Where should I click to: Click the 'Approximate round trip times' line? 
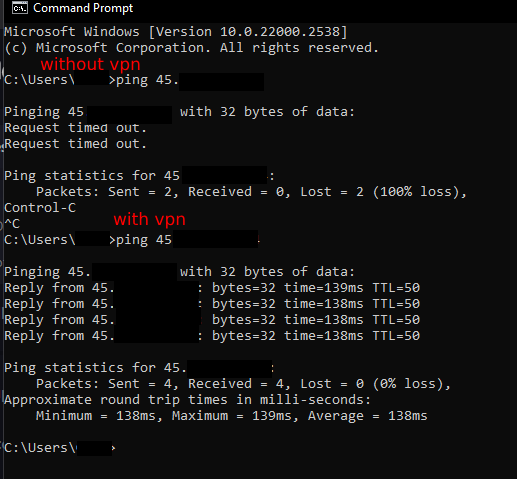point(187,400)
